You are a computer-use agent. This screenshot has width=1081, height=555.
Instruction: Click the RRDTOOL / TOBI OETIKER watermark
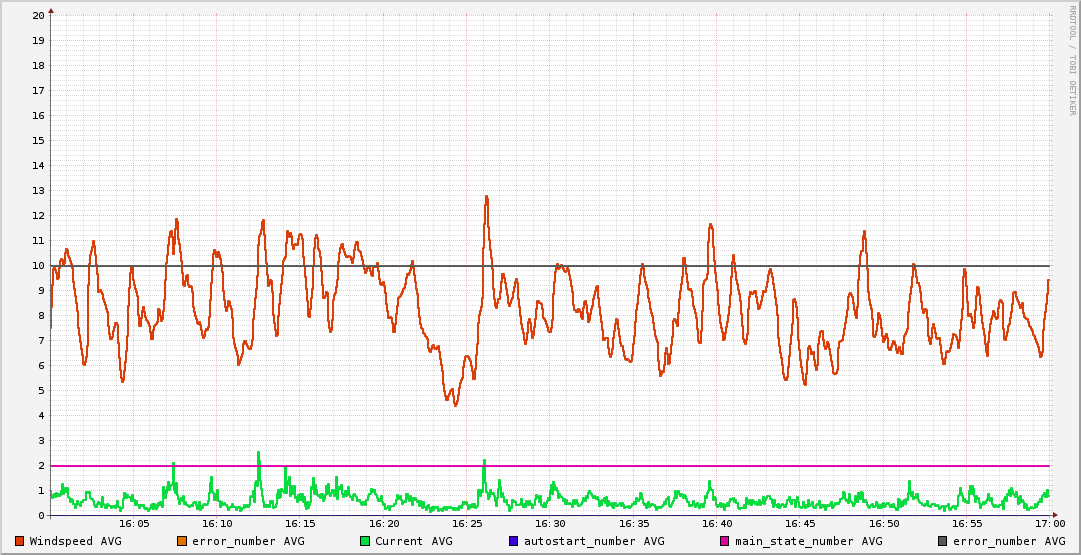tap(1072, 60)
